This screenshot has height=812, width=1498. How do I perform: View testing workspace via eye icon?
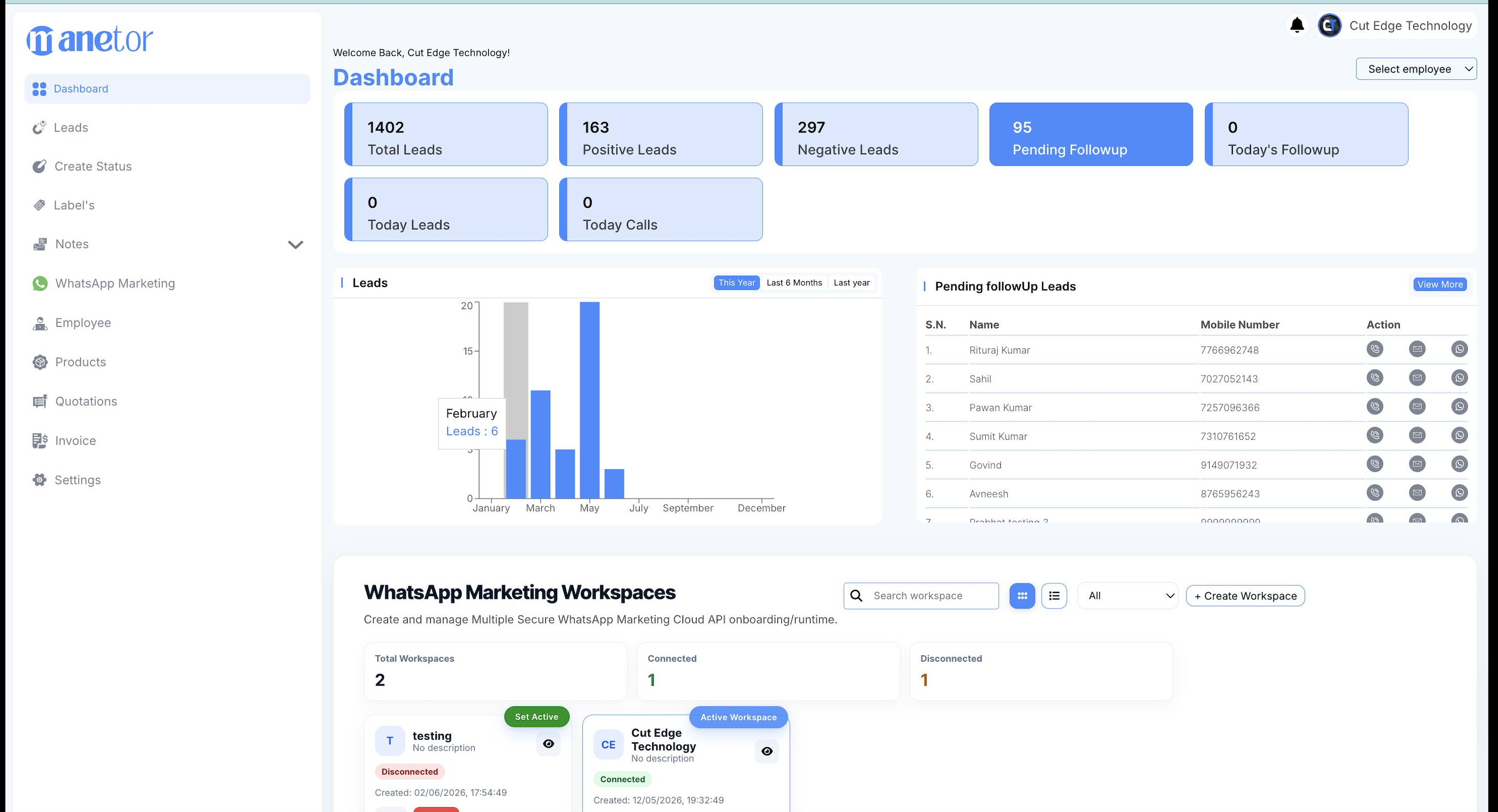tap(549, 744)
